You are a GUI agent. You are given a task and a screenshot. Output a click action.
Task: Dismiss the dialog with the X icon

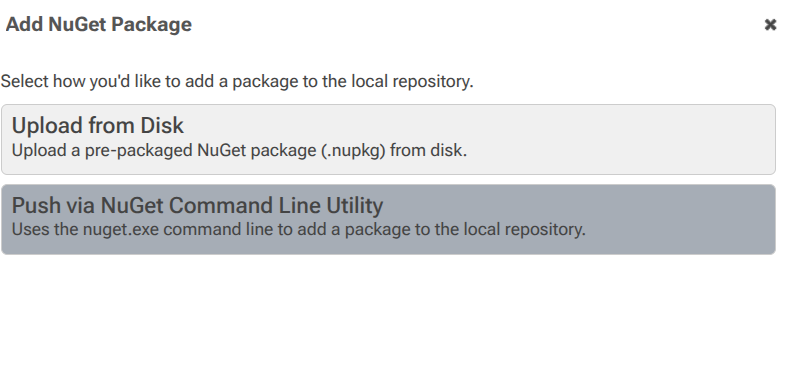pos(770,25)
